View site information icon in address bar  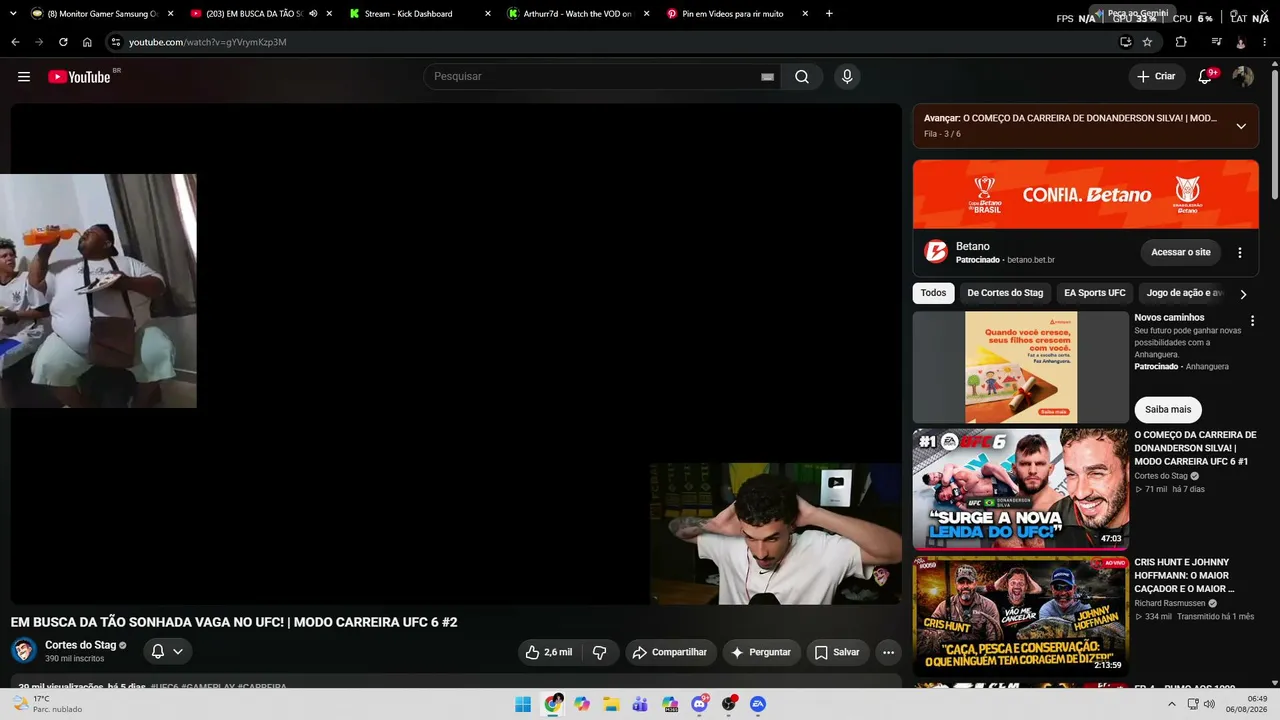click(116, 42)
